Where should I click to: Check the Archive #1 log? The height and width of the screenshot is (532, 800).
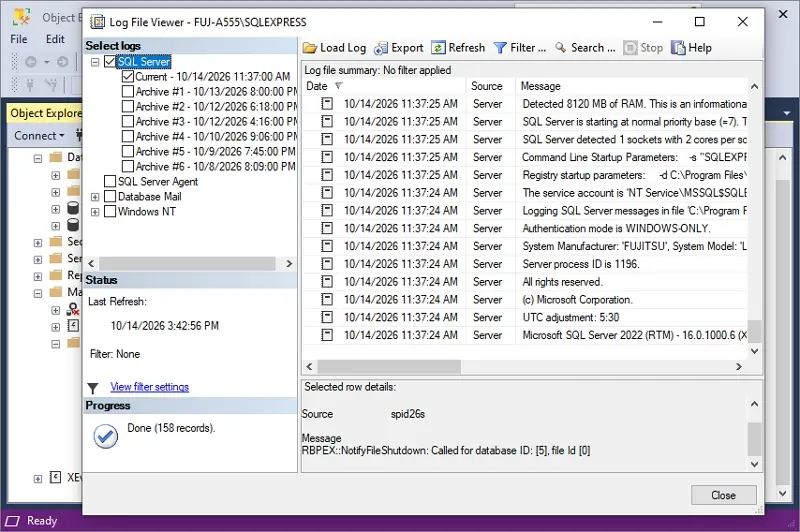pos(128,92)
